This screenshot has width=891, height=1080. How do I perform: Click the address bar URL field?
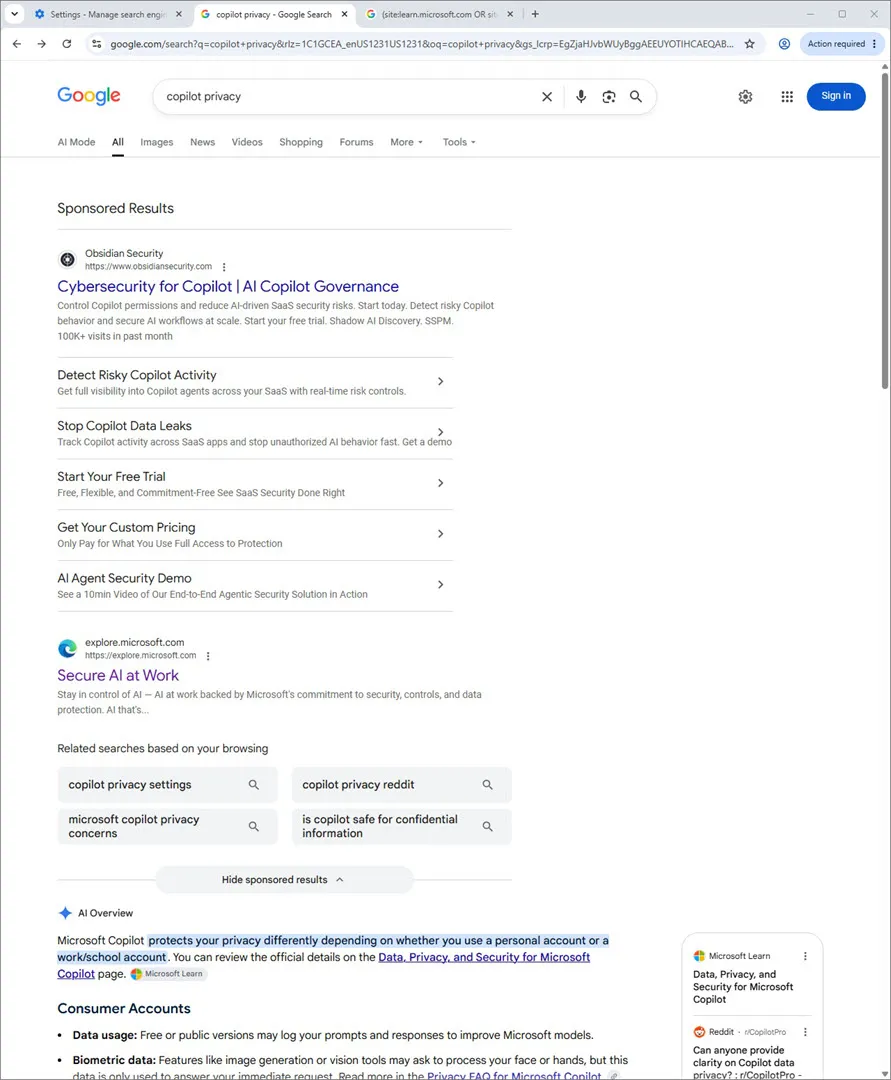click(421, 44)
